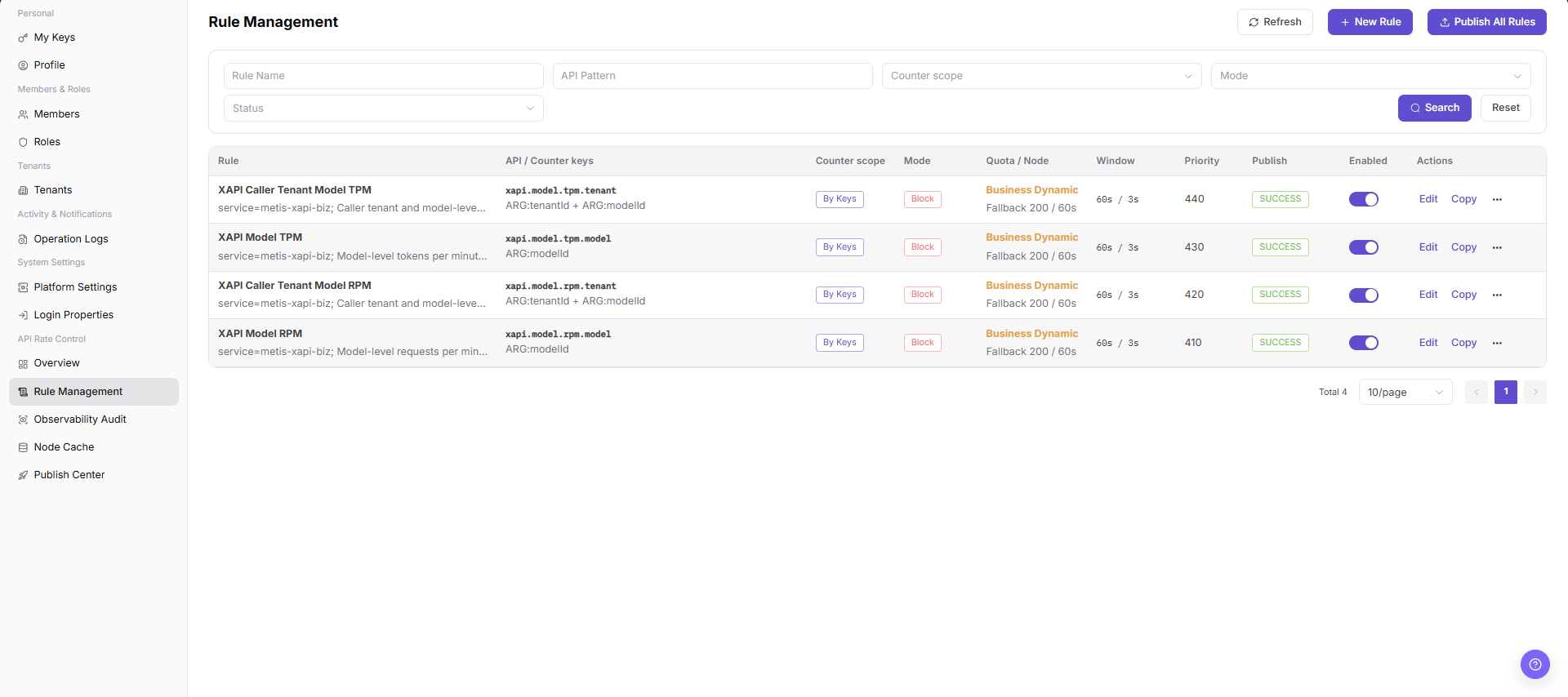The image size is (1568, 697).
Task: Click the Operation Logs icon
Action: pyautogui.click(x=23, y=239)
